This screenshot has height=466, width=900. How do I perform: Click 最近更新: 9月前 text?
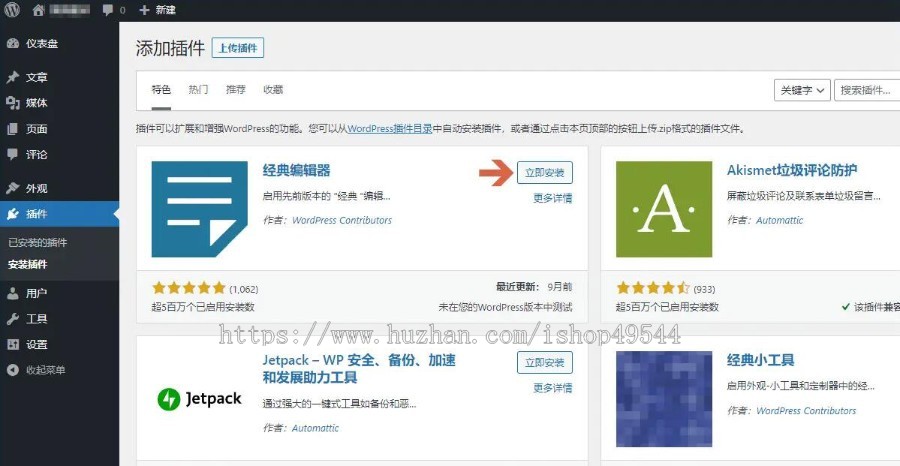(x=534, y=287)
